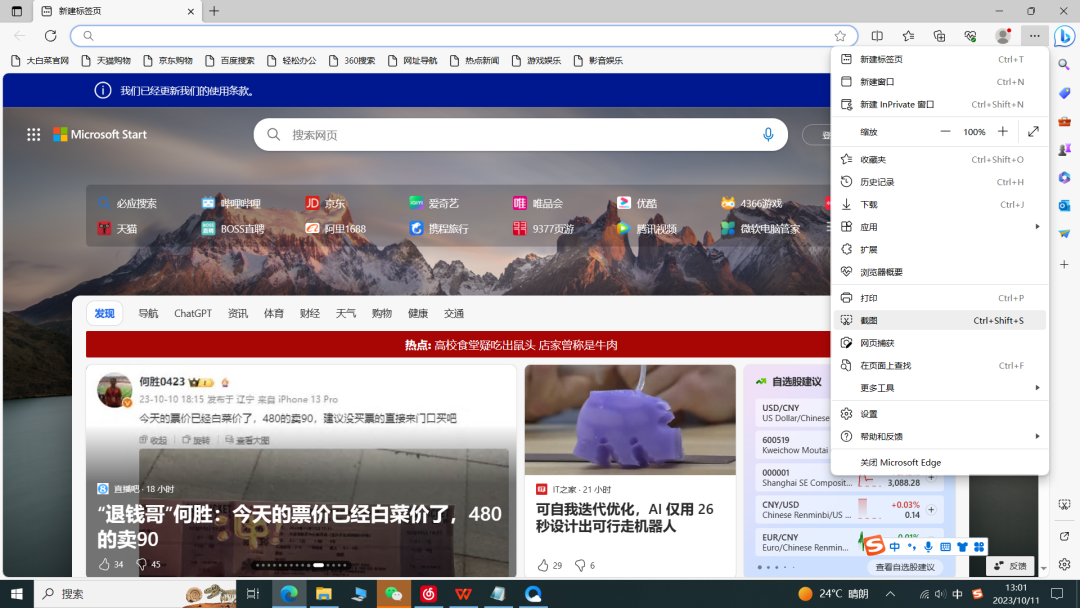Viewport: 1080px width, 608px height.
Task: Open WeChat from the taskbar
Action: (x=393, y=594)
